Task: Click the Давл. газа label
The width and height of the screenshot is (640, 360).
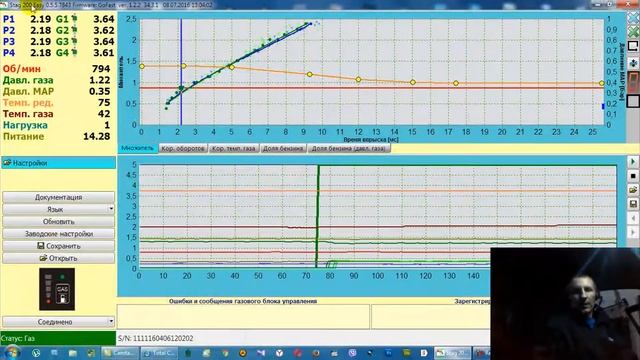Action: (28, 80)
